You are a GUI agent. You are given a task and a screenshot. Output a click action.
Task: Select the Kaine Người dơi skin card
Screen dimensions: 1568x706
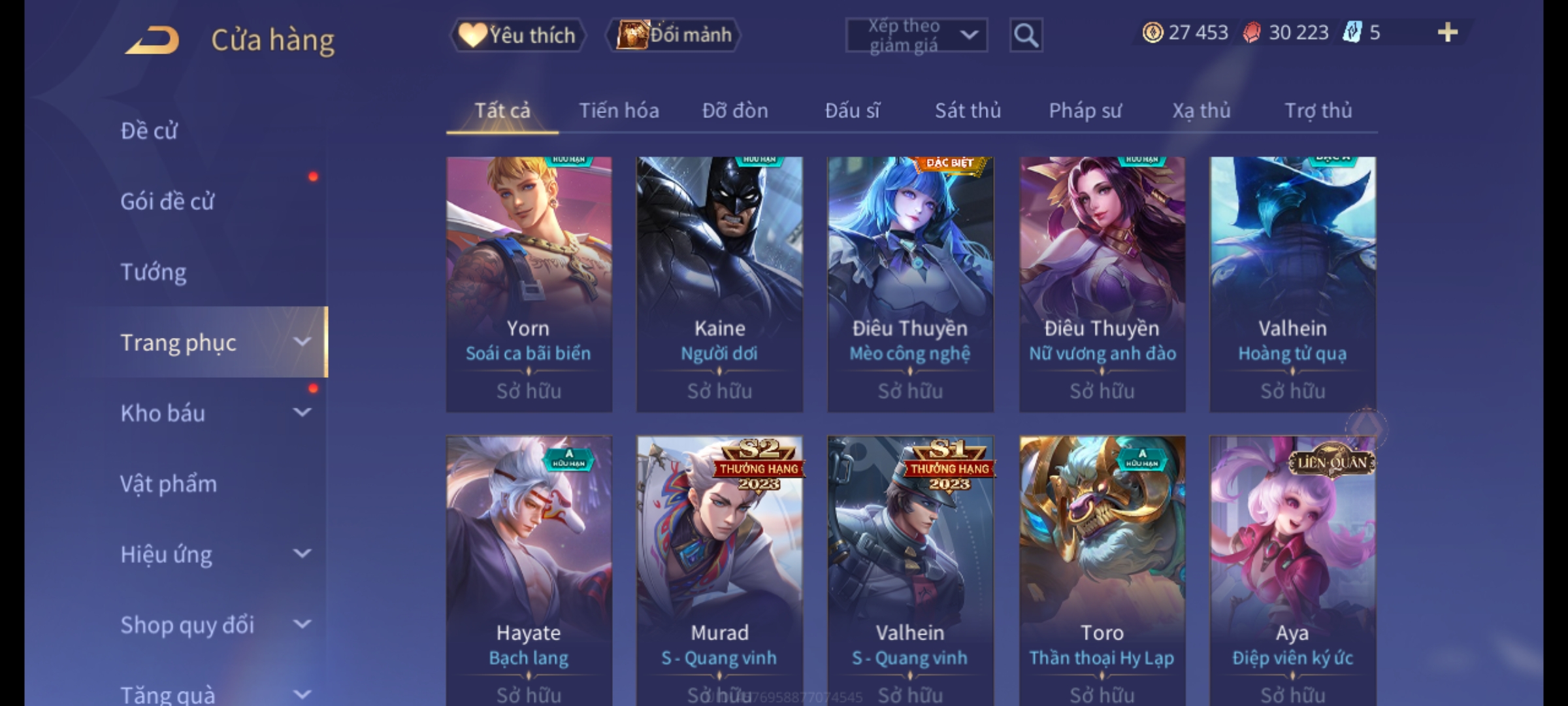719,284
